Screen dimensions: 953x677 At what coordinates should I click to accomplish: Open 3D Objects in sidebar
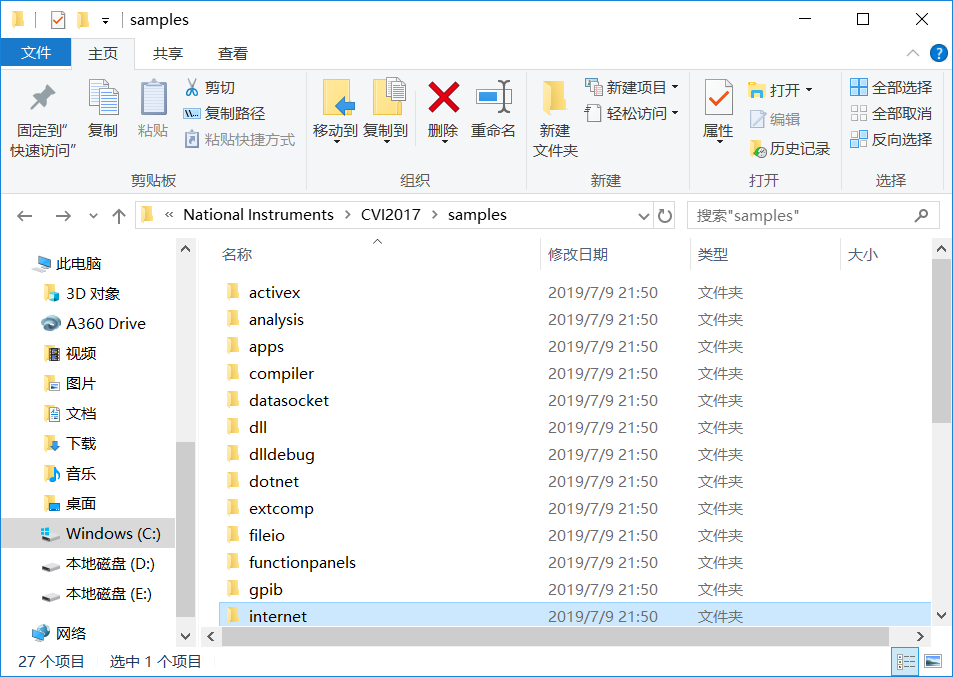click(81, 294)
